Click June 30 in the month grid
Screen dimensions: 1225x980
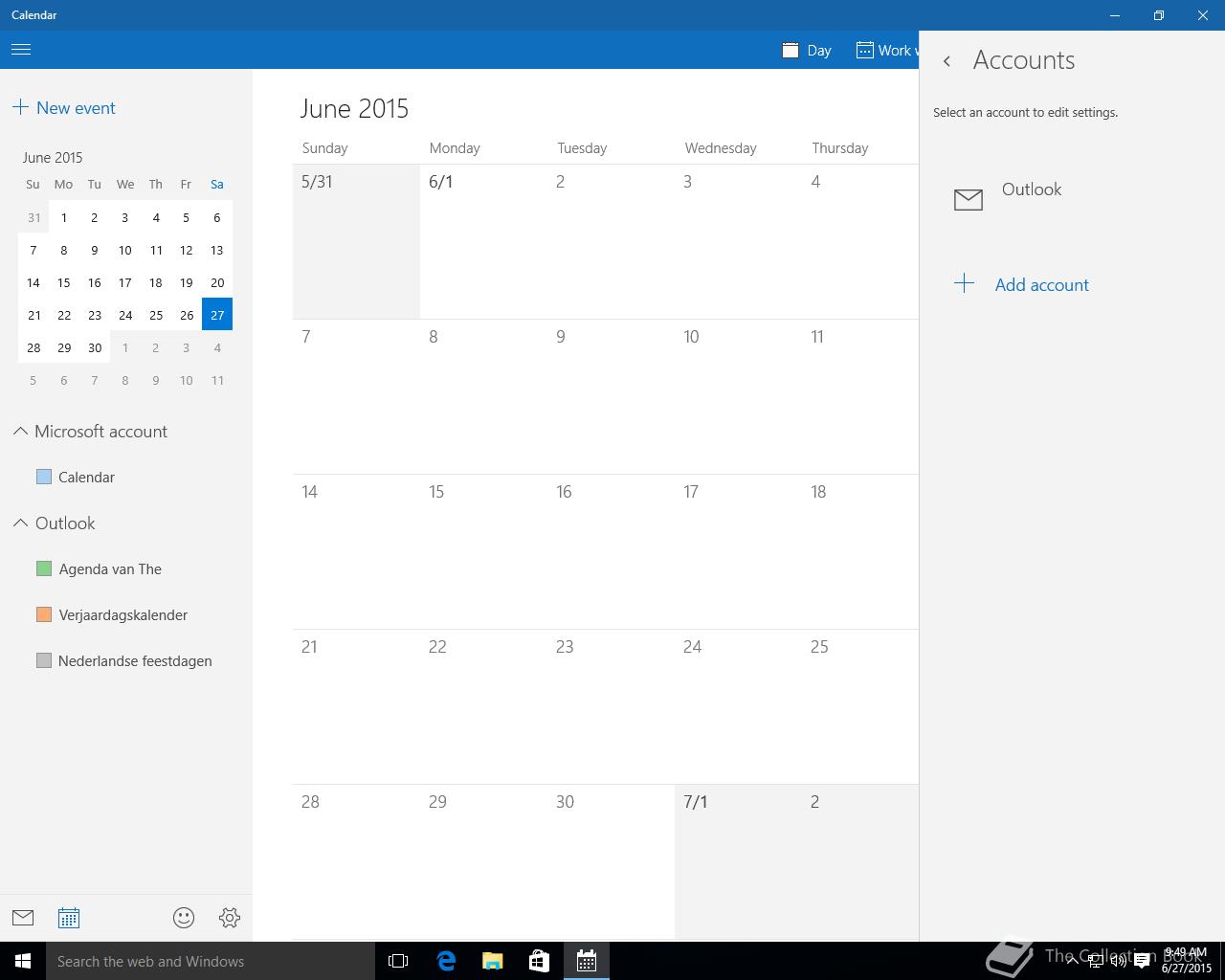click(611, 861)
